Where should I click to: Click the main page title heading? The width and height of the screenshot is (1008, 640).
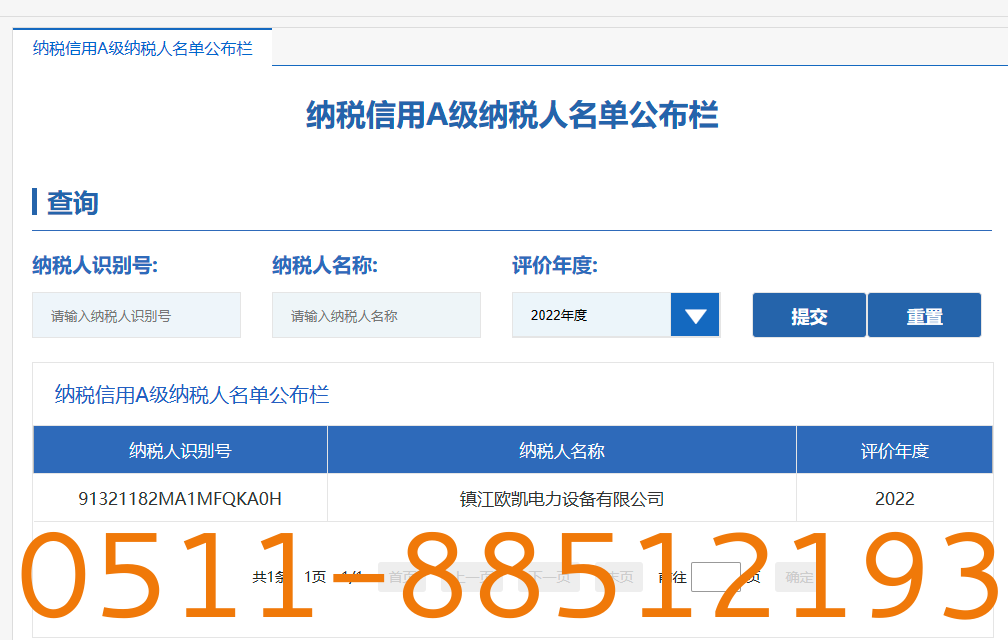tap(512, 115)
